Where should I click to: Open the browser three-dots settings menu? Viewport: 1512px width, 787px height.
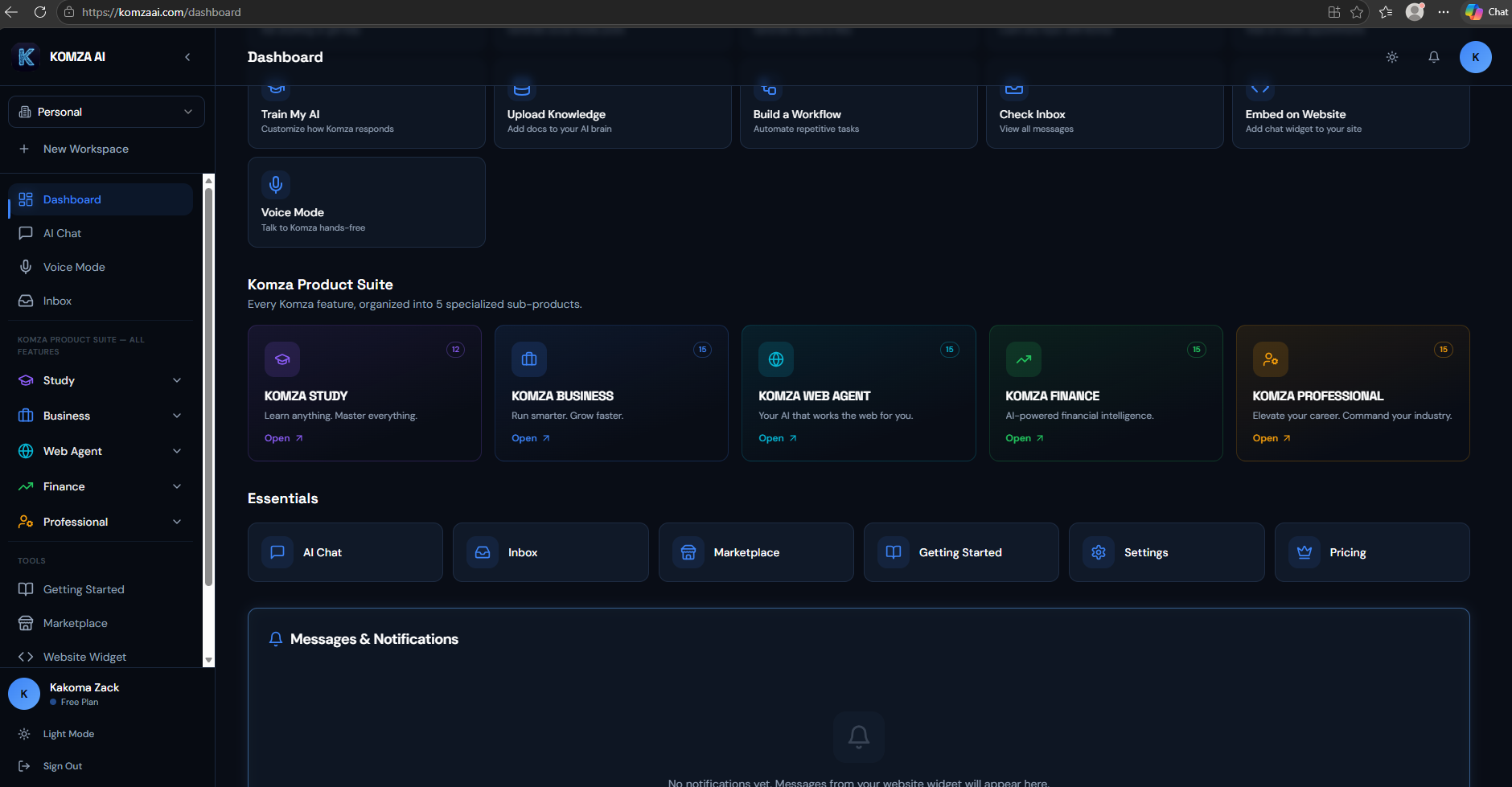point(1444,12)
